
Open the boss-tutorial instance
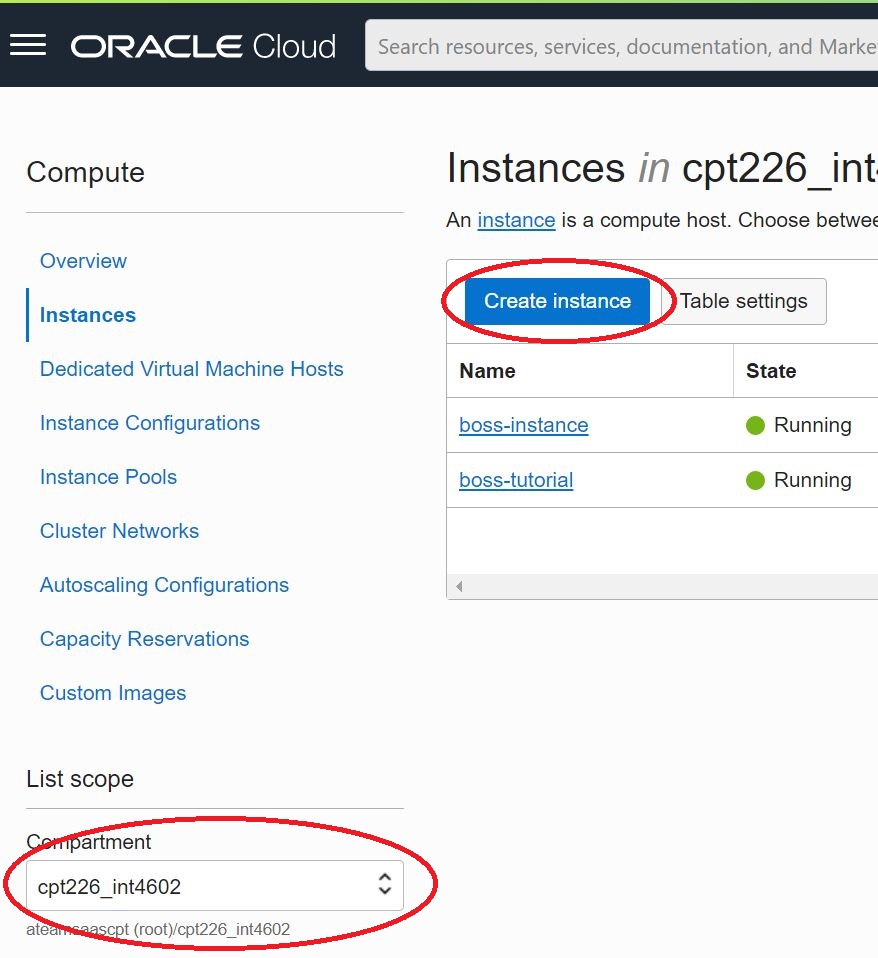click(516, 480)
